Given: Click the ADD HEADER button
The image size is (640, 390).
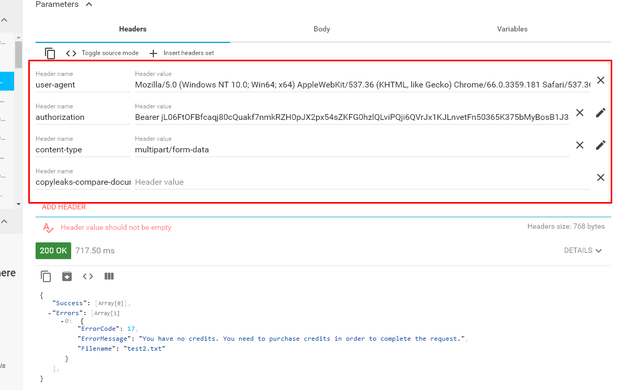Looking at the screenshot, I should pos(64,207).
